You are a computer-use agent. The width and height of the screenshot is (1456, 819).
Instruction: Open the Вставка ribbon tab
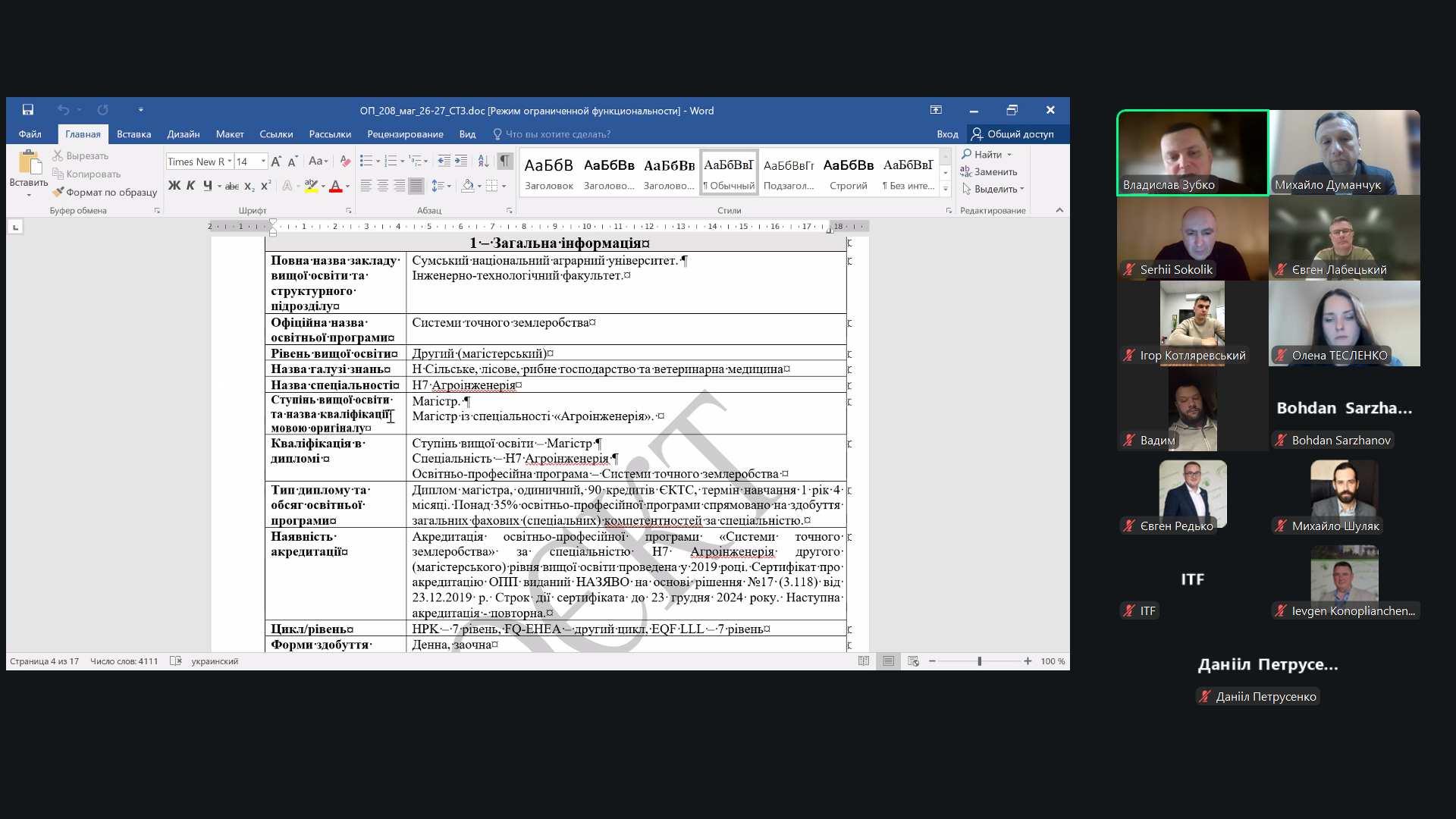tap(133, 134)
